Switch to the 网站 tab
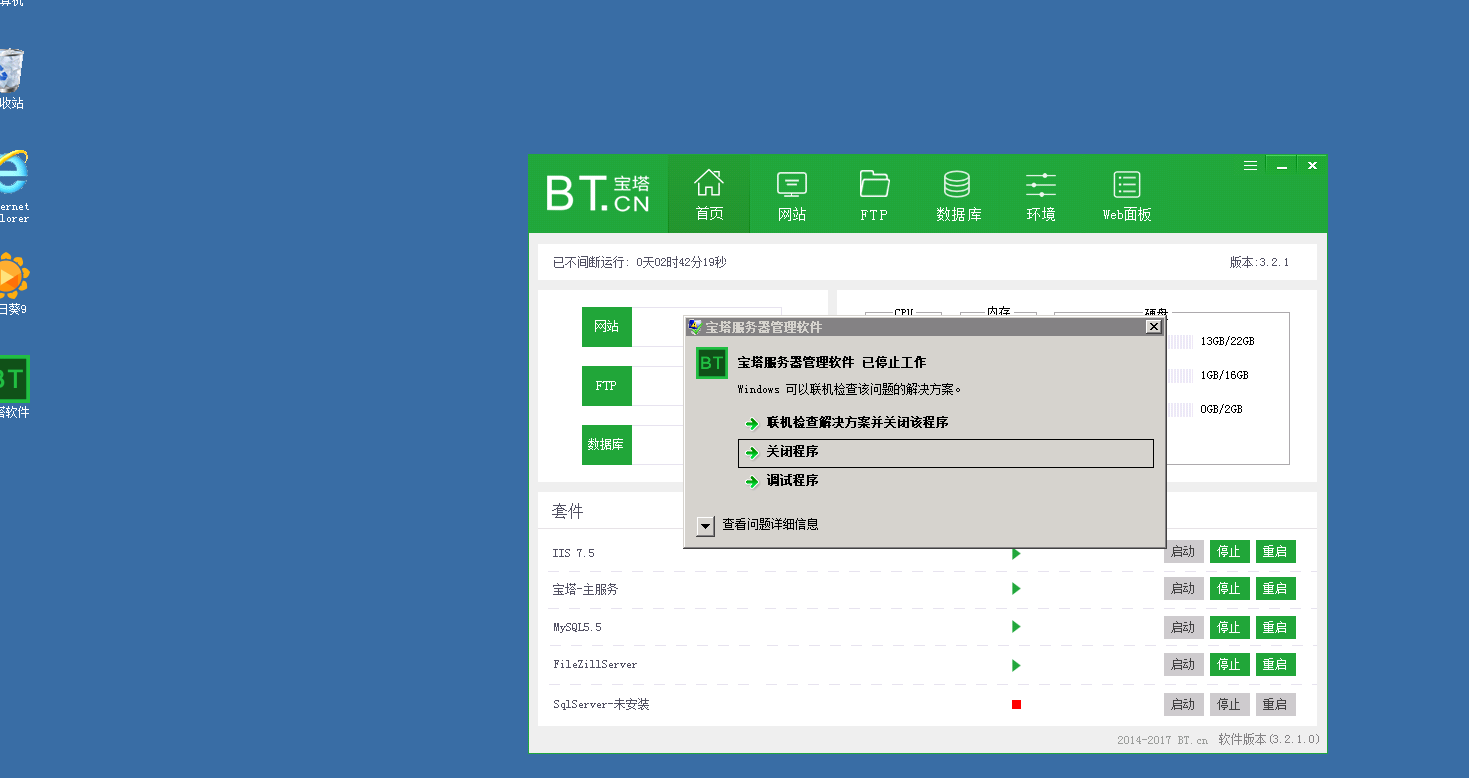The image size is (1469, 778). pyautogui.click(x=792, y=194)
